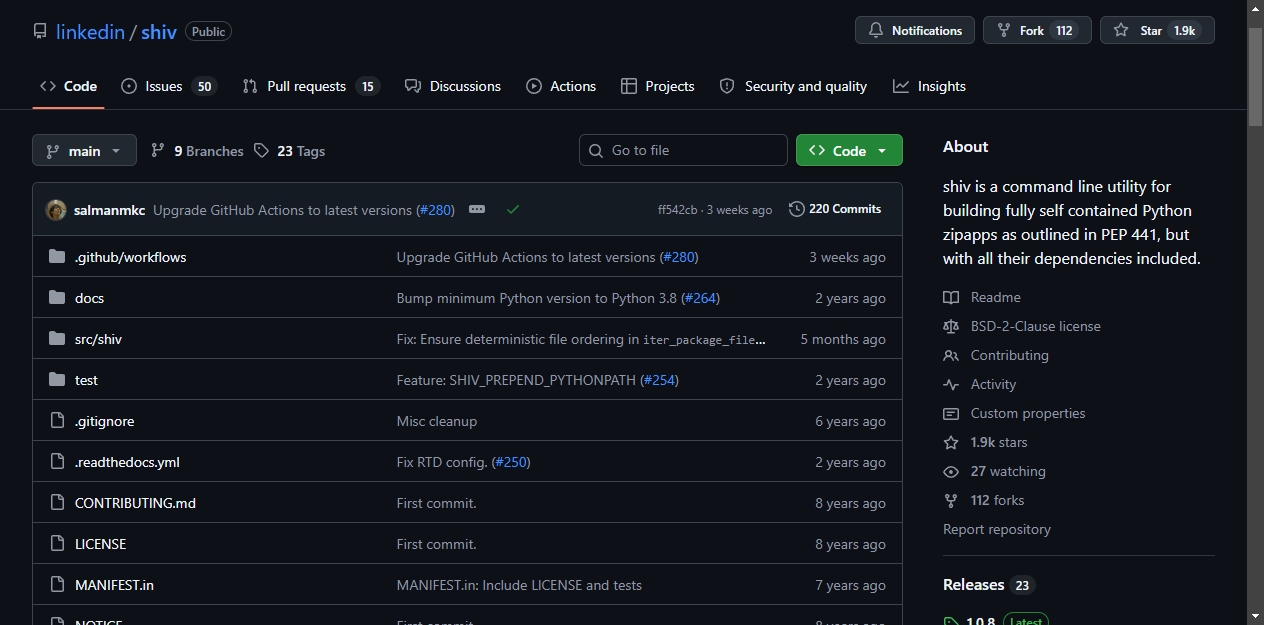
Task: Expand commit message ellipsis button
Action: (x=477, y=209)
